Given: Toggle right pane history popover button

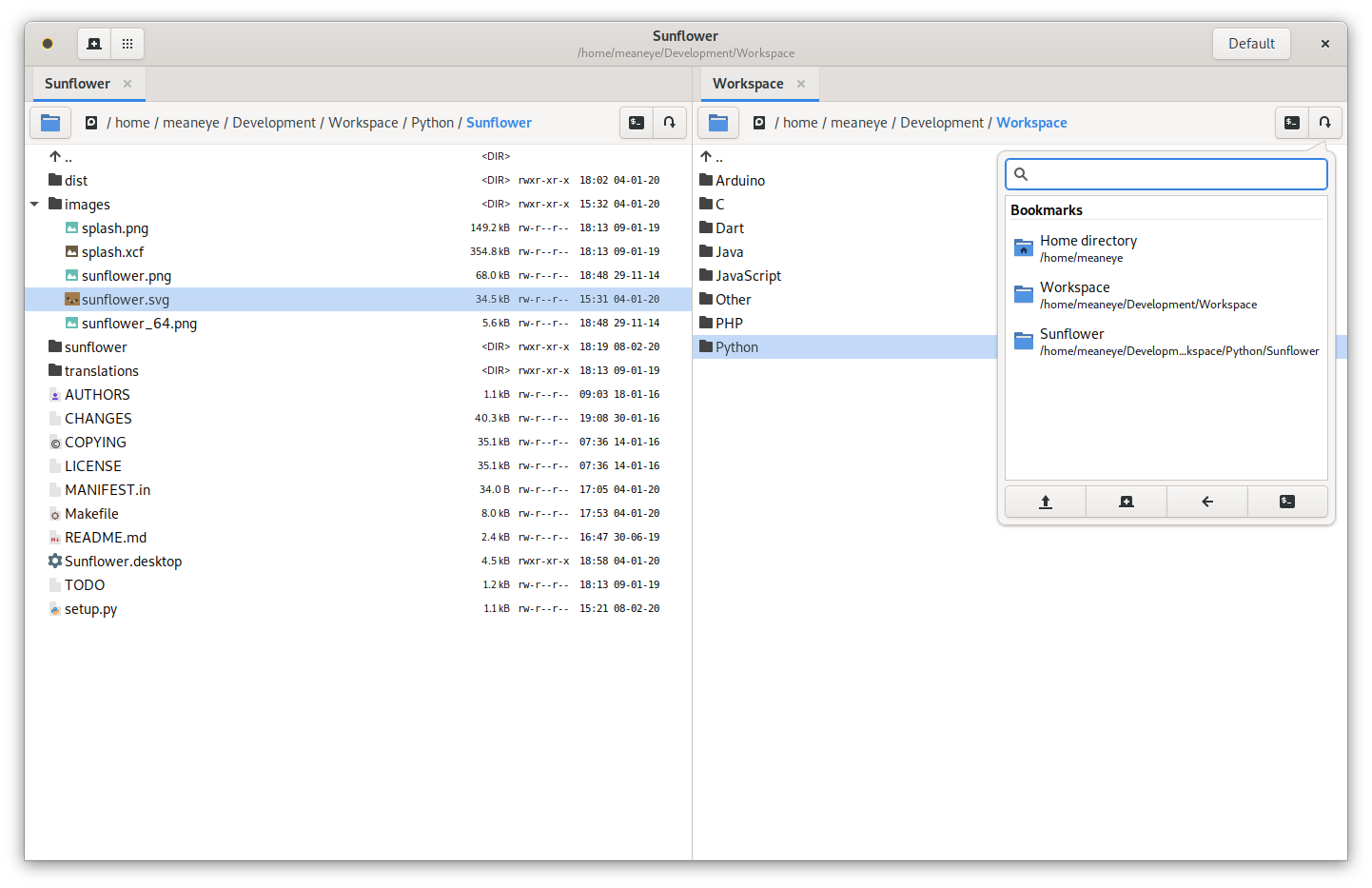Looking at the screenshot, I should 1324,123.
